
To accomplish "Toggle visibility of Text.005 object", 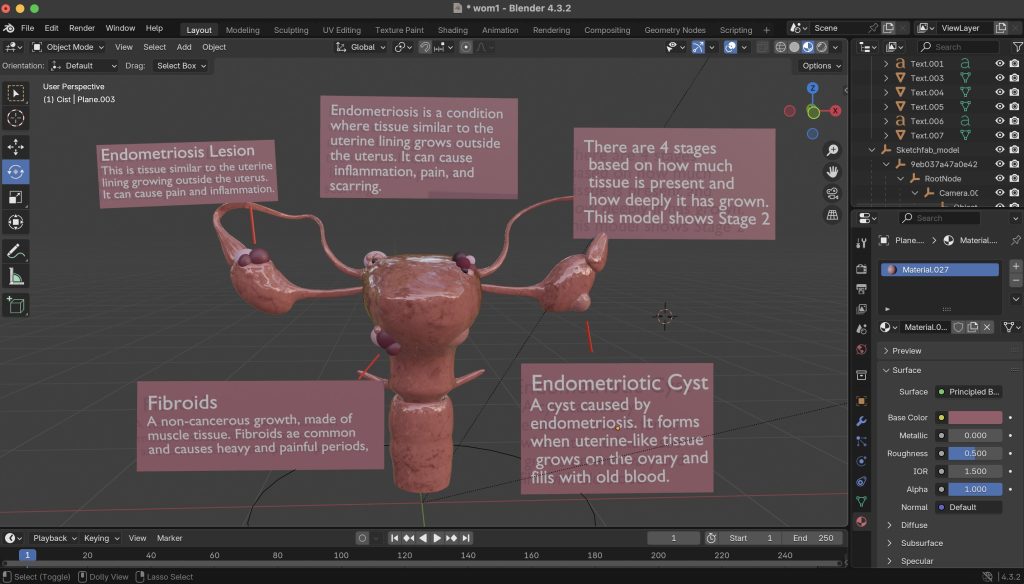I will (999, 107).
